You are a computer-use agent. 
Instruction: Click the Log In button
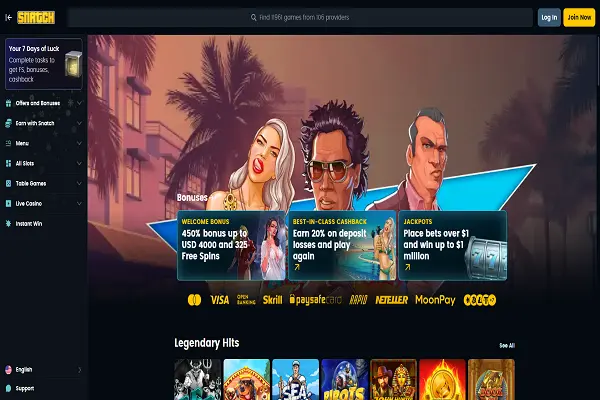point(549,17)
